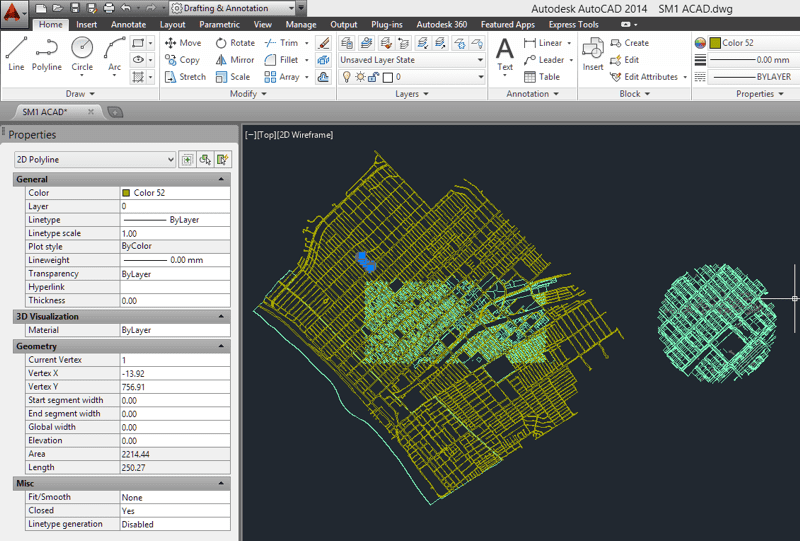Open the Parametric ribbon tab
Image resolution: width=800 pixels, height=541 pixels.
pos(219,24)
